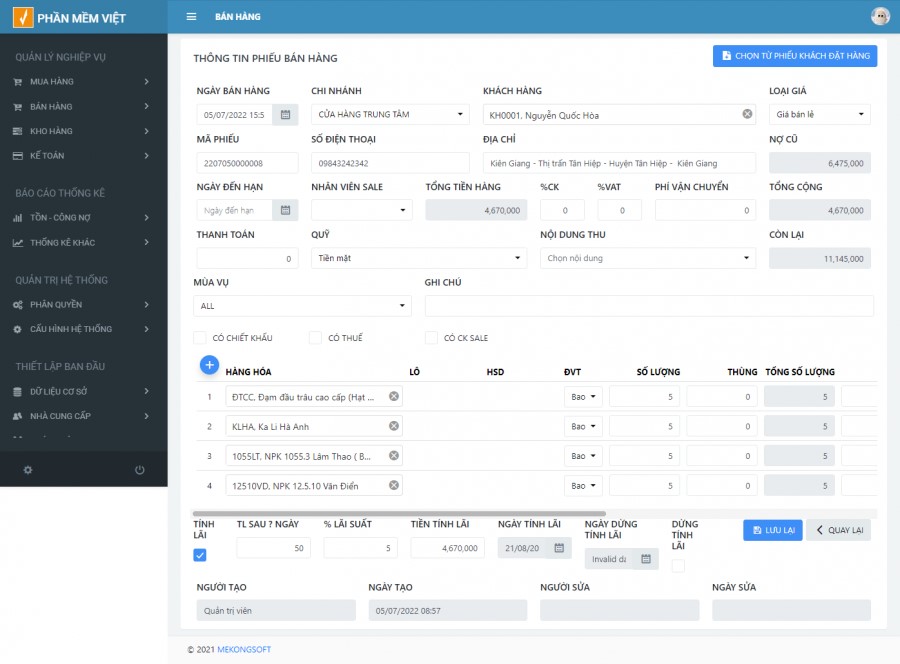
Task: Enable the Có chiết khấu checkbox
Action: point(200,338)
